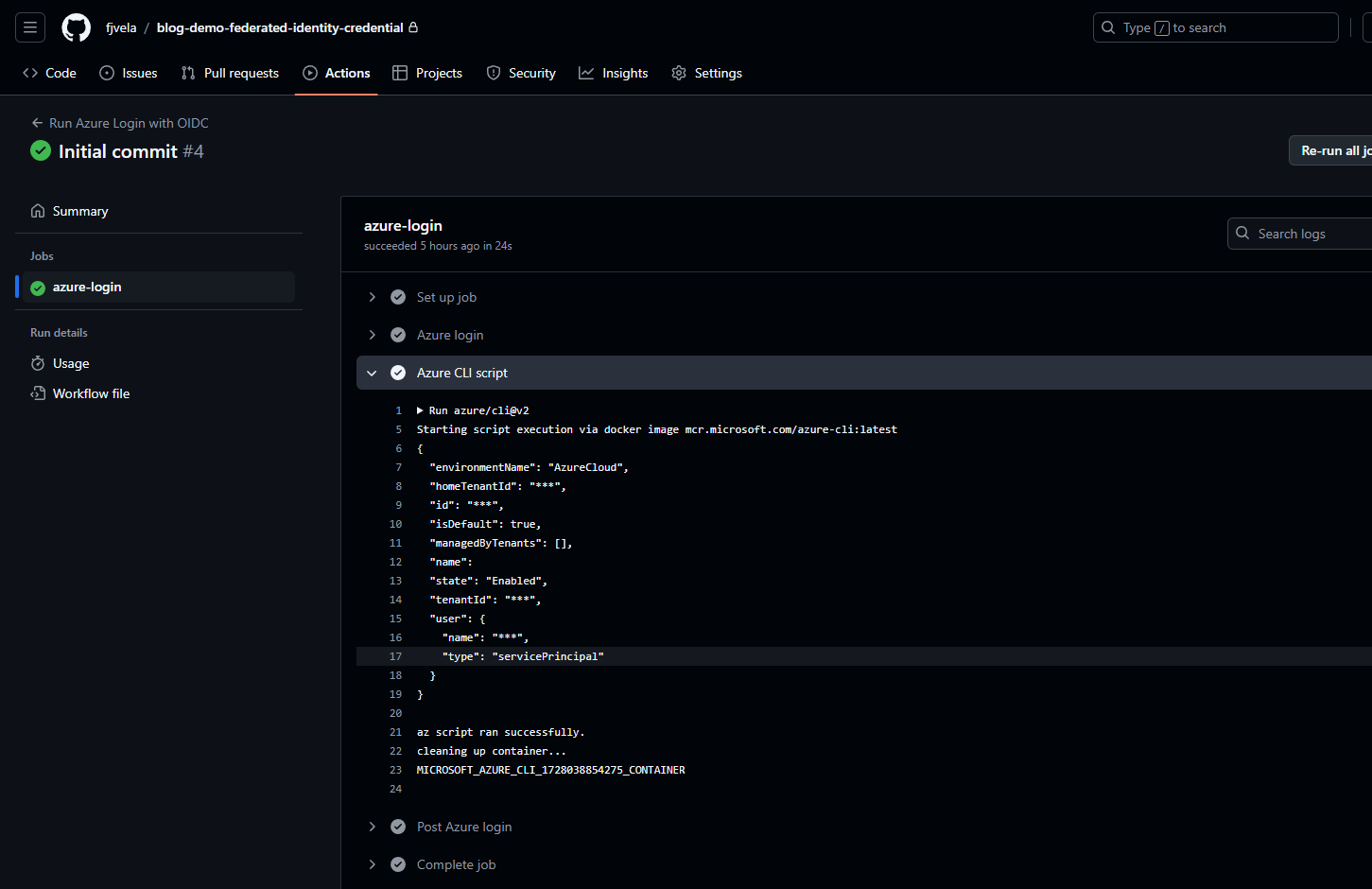The height and width of the screenshot is (889, 1372).
Task: Click log line number 23
Action: [x=395, y=770]
